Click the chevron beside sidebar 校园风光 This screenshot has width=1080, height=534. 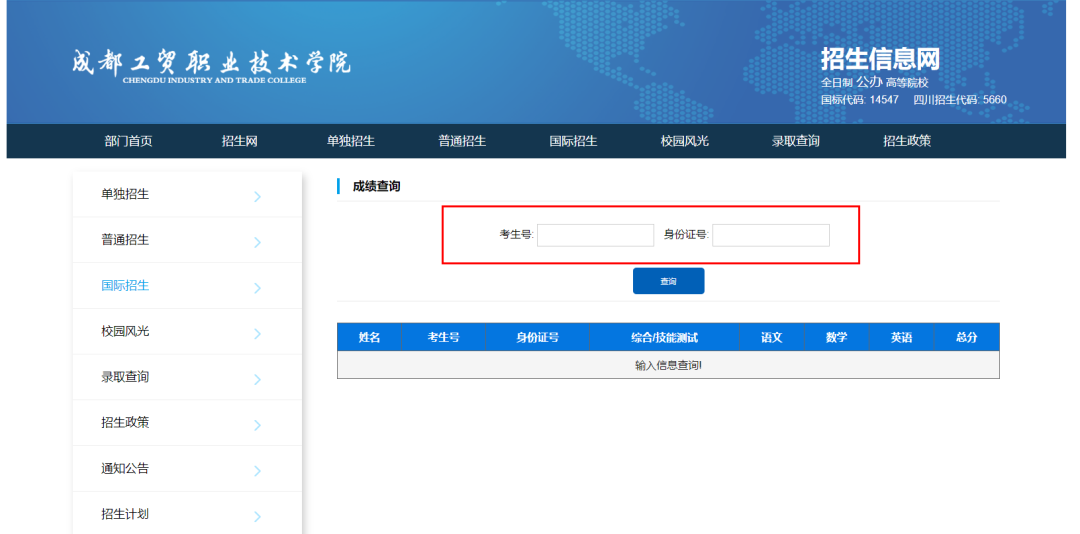tap(258, 334)
